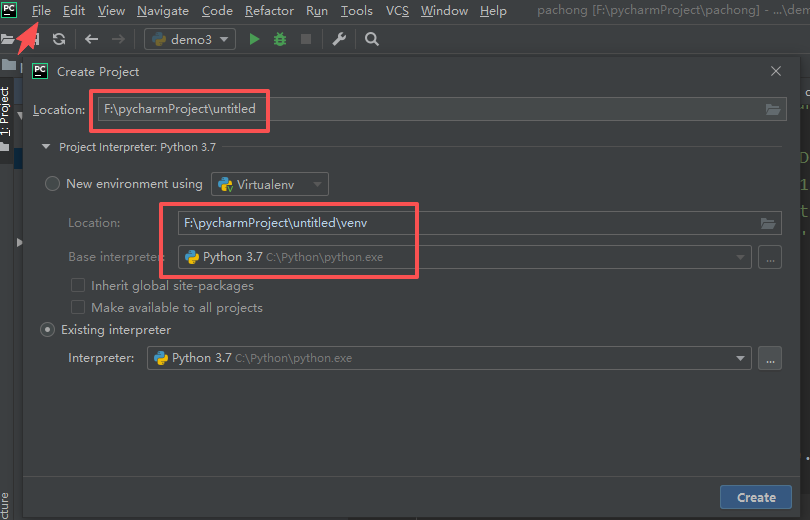Open the existing Interpreter dropdown
The height and width of the screenshot is (520, 810).
coord(449,358)
